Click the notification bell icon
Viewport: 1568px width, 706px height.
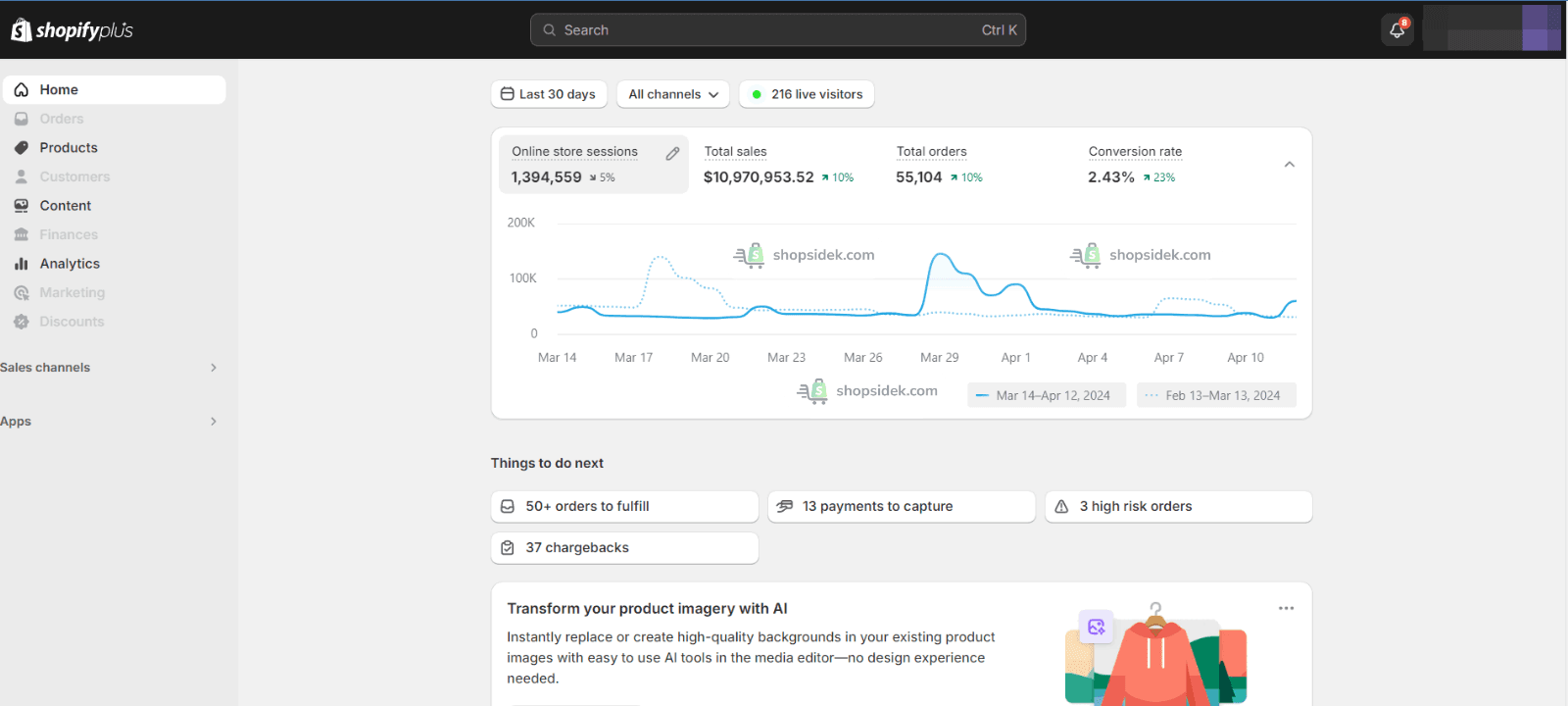coord(1396,30)
